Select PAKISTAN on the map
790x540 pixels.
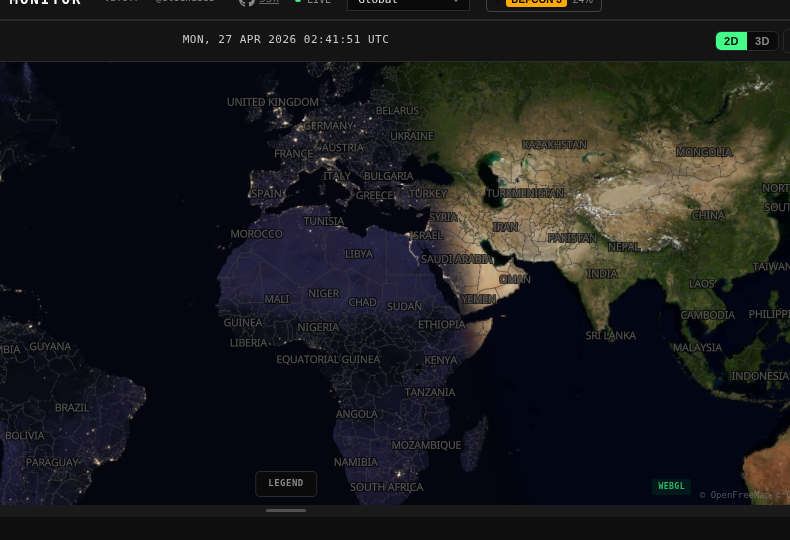[572, 238]
